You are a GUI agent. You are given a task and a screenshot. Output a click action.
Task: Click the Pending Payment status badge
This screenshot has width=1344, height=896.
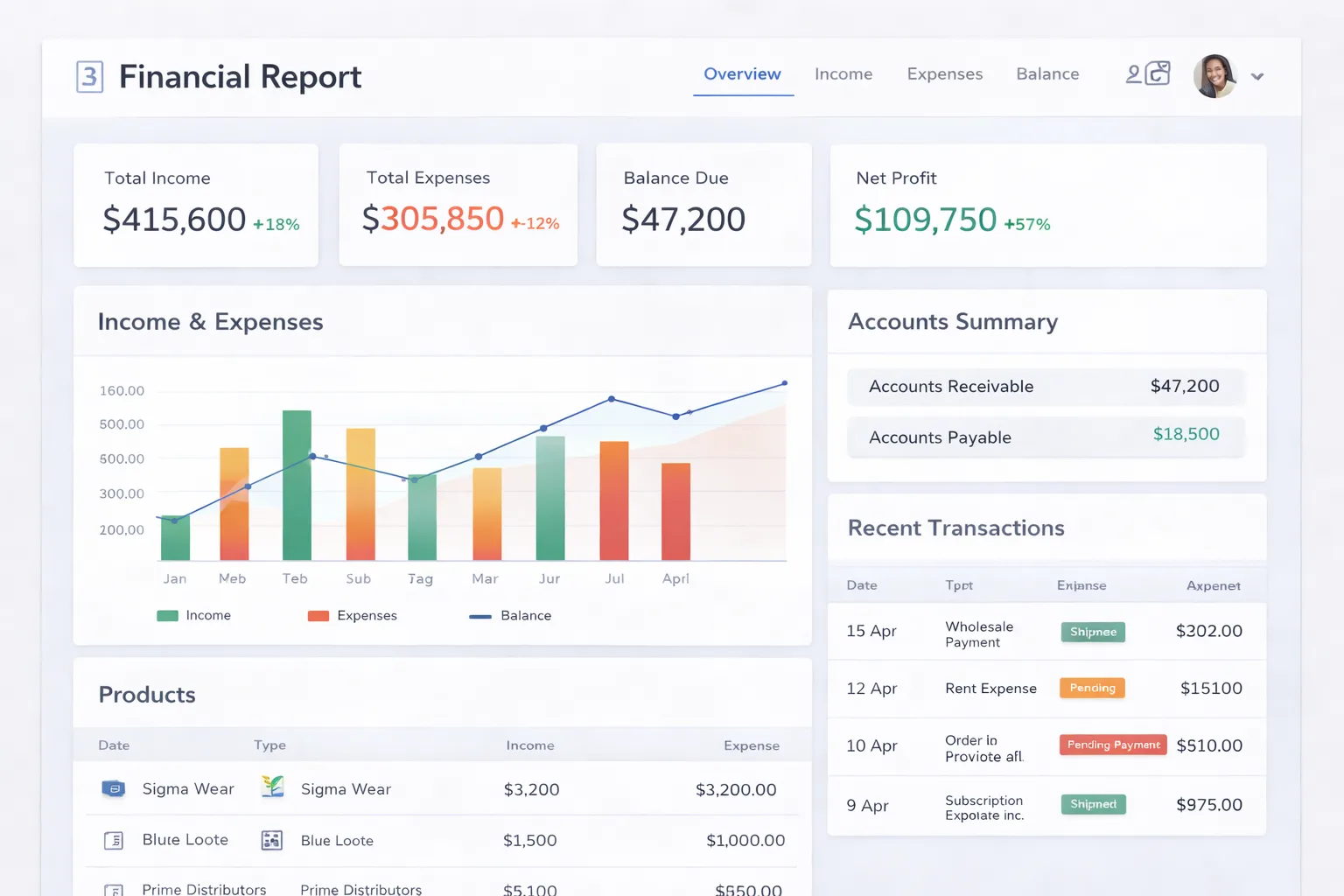pyautogui.click(x=1113, y=745)
